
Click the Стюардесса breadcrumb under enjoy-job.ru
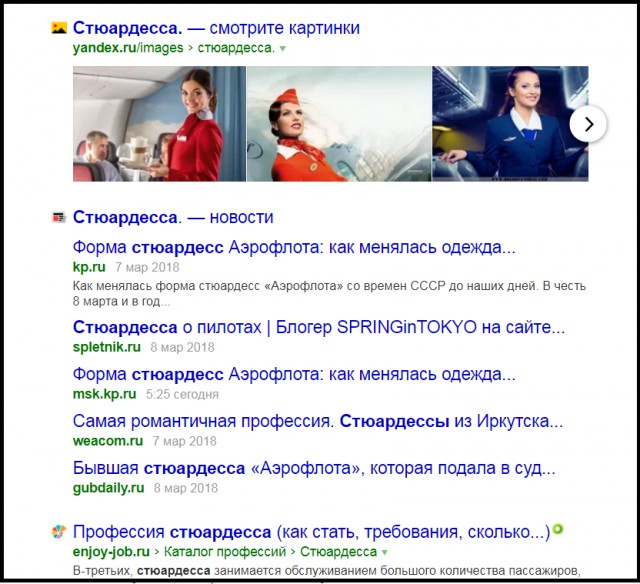coord(338,552)
